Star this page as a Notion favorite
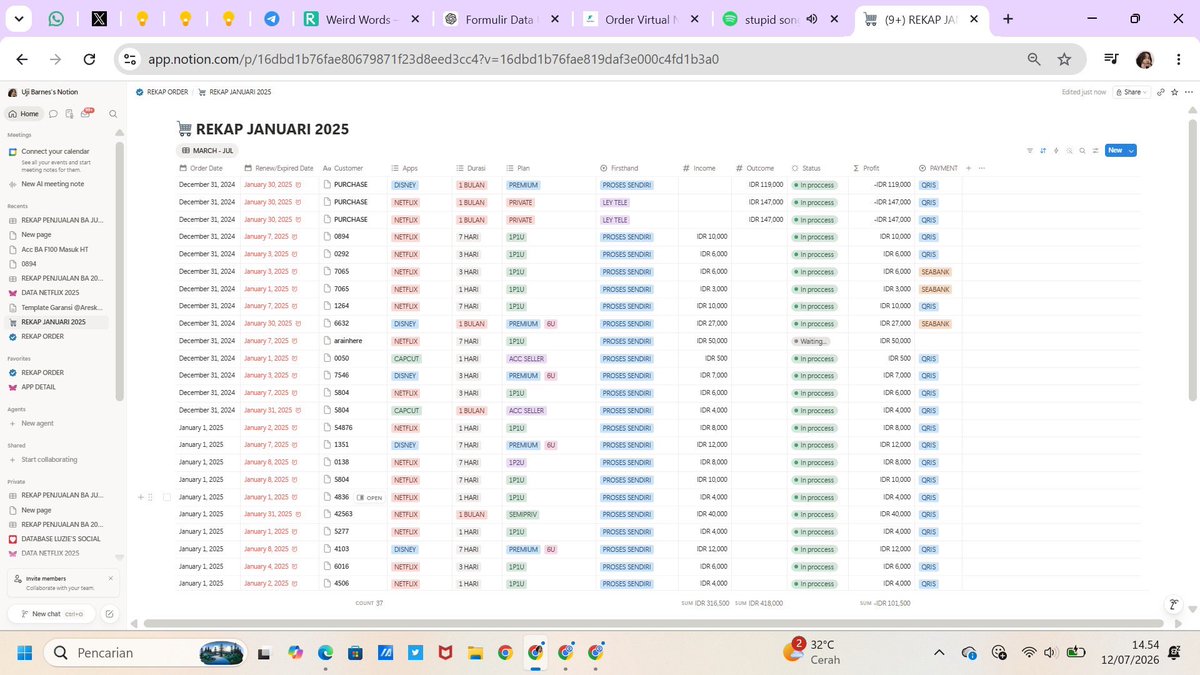The width and height of the screenshot is (1200, 675). point(1174,92)
